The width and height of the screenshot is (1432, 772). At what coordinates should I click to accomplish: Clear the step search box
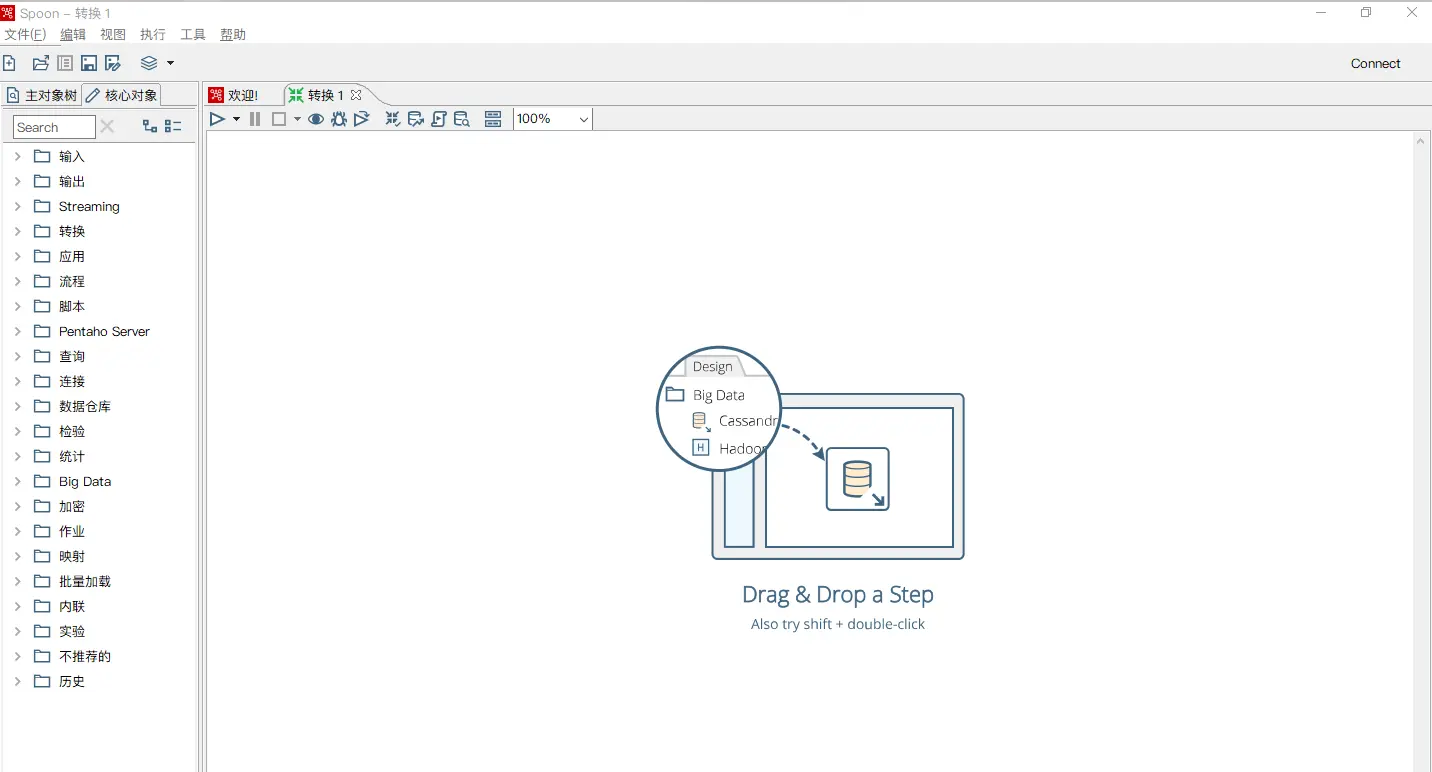click(108, 126)
